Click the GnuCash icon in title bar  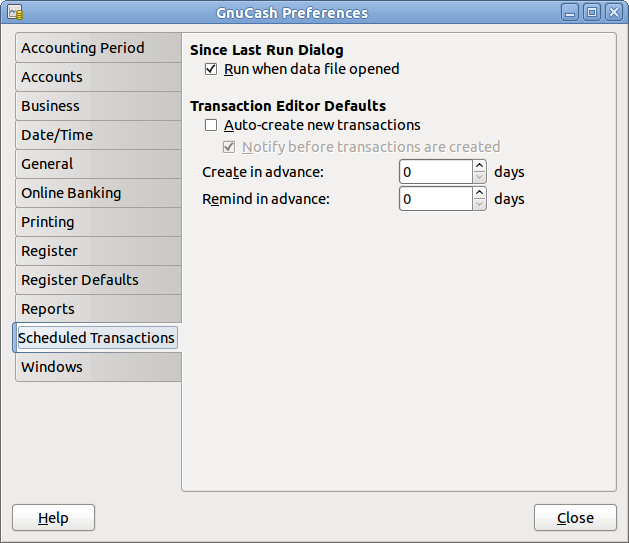point(15,13)
